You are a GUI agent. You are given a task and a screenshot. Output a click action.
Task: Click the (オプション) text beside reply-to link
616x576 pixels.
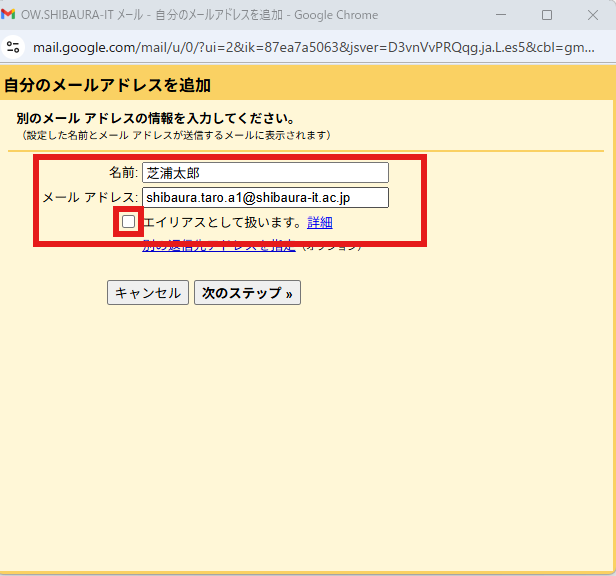pos(332,246)
